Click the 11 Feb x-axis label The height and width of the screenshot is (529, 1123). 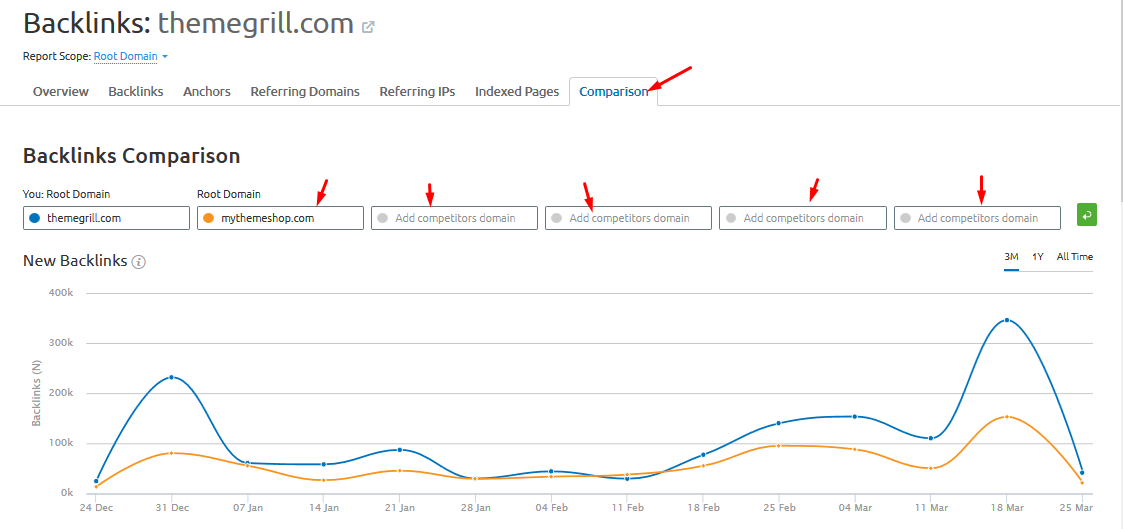point(627,508)
